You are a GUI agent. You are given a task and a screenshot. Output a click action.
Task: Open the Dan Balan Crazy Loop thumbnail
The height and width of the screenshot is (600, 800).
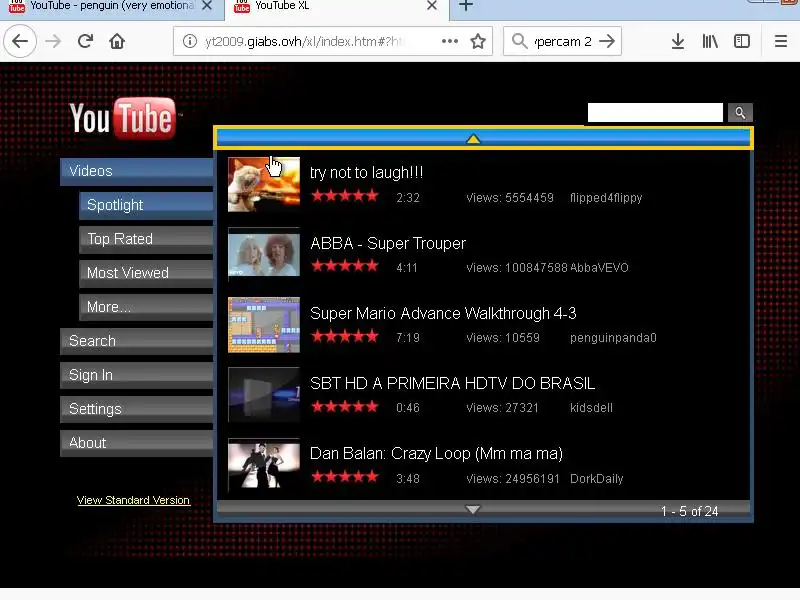tap(264, 465)
